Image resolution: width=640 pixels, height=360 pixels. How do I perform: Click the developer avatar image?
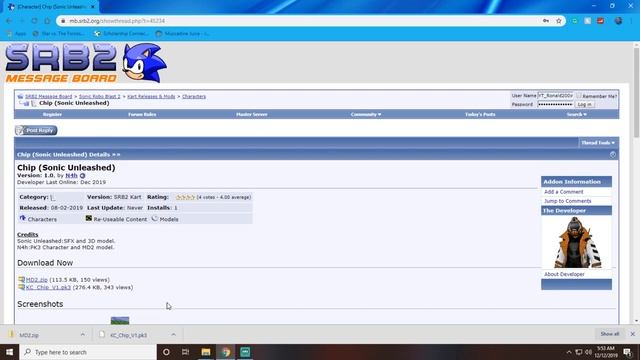point(576,242)
